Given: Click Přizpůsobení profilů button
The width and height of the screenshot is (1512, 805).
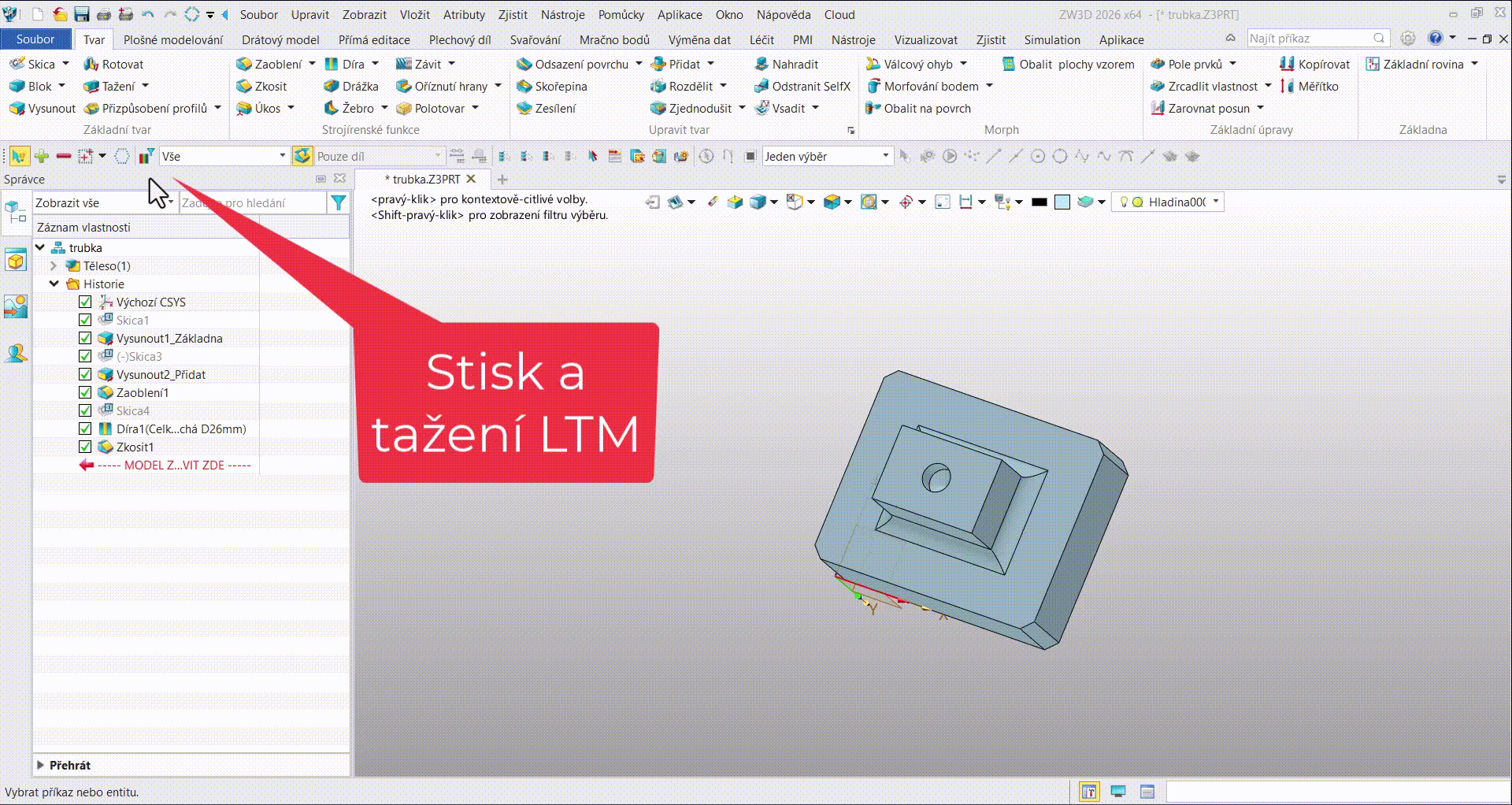Looking at the screenshot, I should pyautogui.click(x=146, y=108).
